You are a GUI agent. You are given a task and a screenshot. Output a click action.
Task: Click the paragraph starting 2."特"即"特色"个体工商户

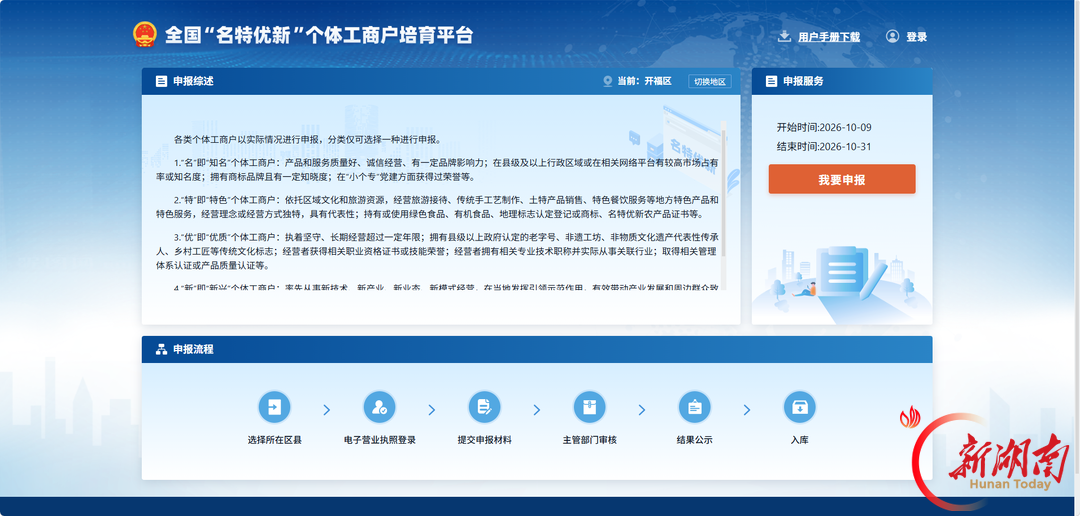click(437, 207)
